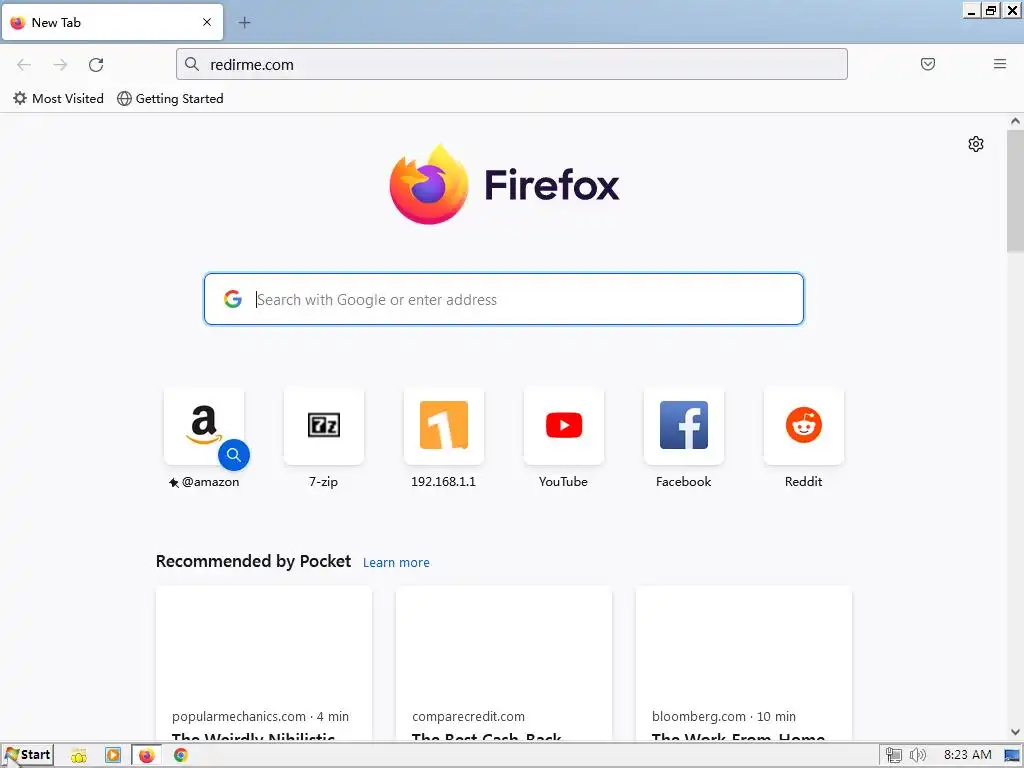Viewport: 1024px width, 768px height.
Task: Click the Google logo in search box
Action: pyautogui.click(x=232, y=299)
